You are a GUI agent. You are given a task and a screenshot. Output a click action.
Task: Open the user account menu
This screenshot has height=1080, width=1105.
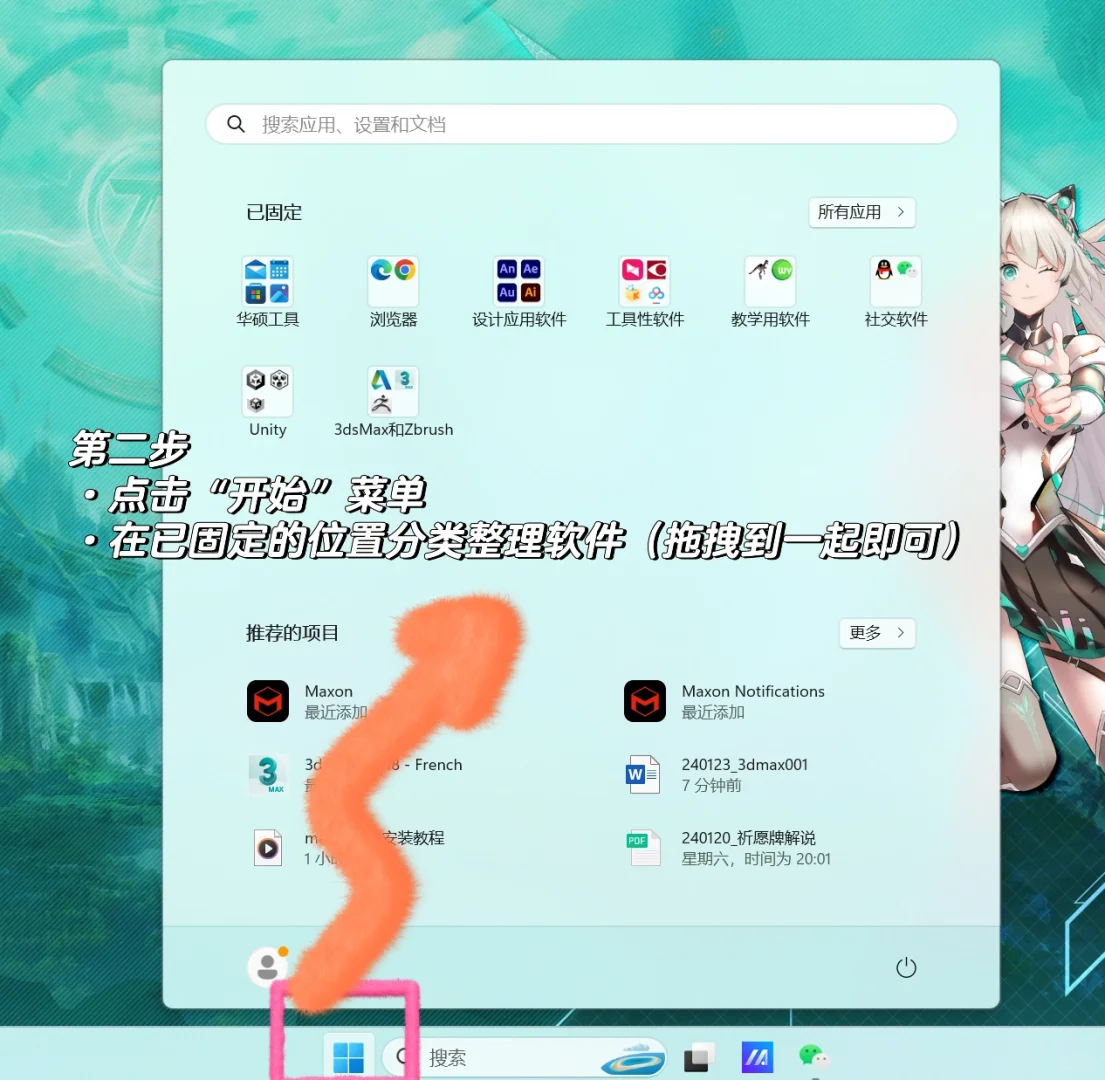267,967
